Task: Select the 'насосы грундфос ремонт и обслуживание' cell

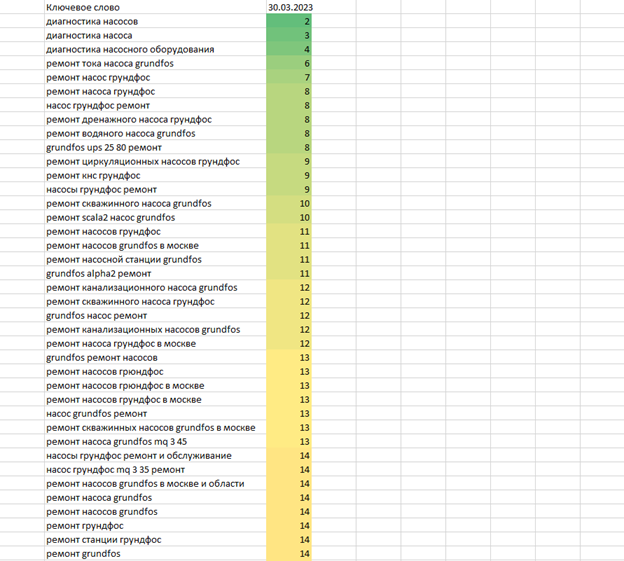Action: click(155, 456)
